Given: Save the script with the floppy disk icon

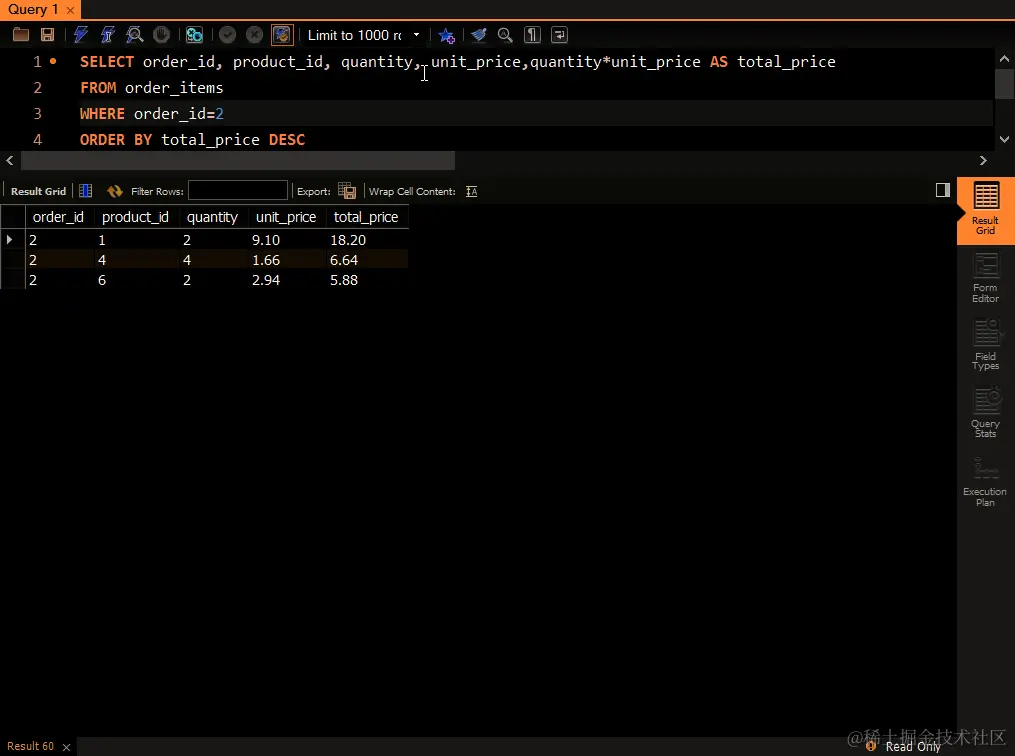Looking at the screenshot, I should click(x=47, y=35).
